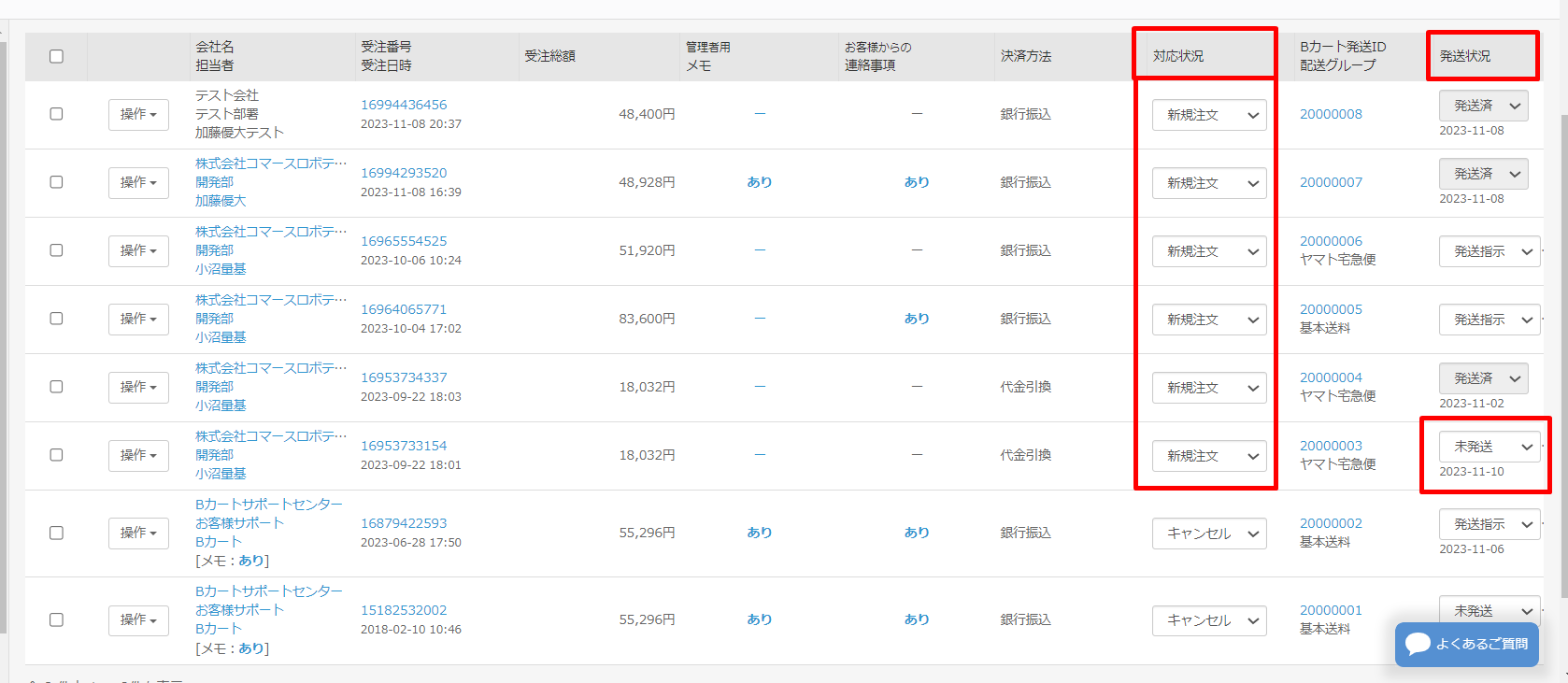Open 操作 menu for order 16953734337

click(x=138, y=387)
